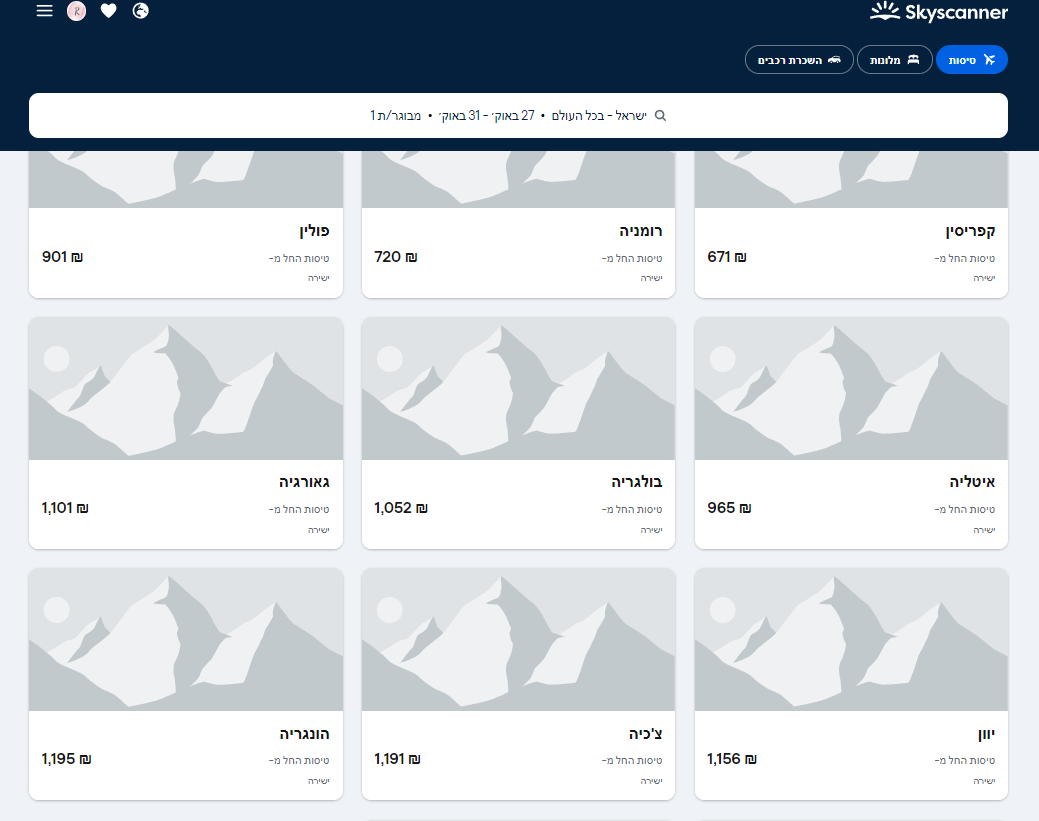Image resolution: width=1039 pixels, height=821 pixels.
Task: Click the גאורגיה country name
Action: point(304,482)
